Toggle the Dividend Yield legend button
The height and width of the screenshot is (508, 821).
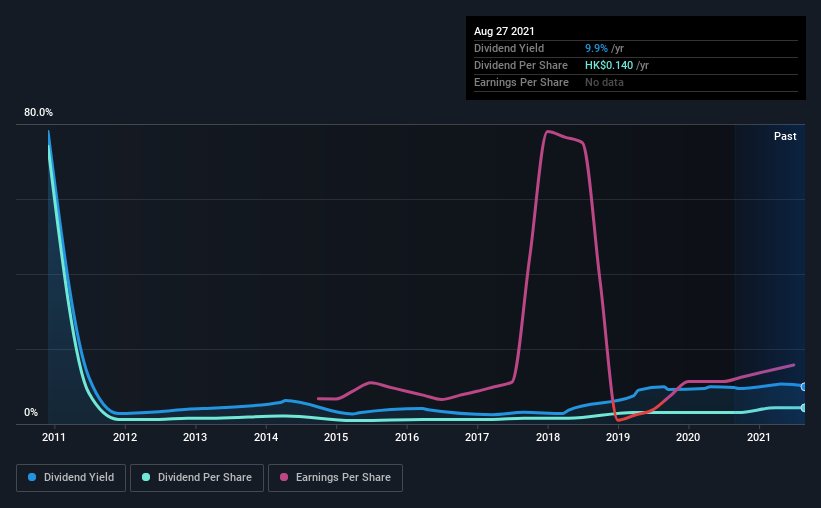click(71, 478)
